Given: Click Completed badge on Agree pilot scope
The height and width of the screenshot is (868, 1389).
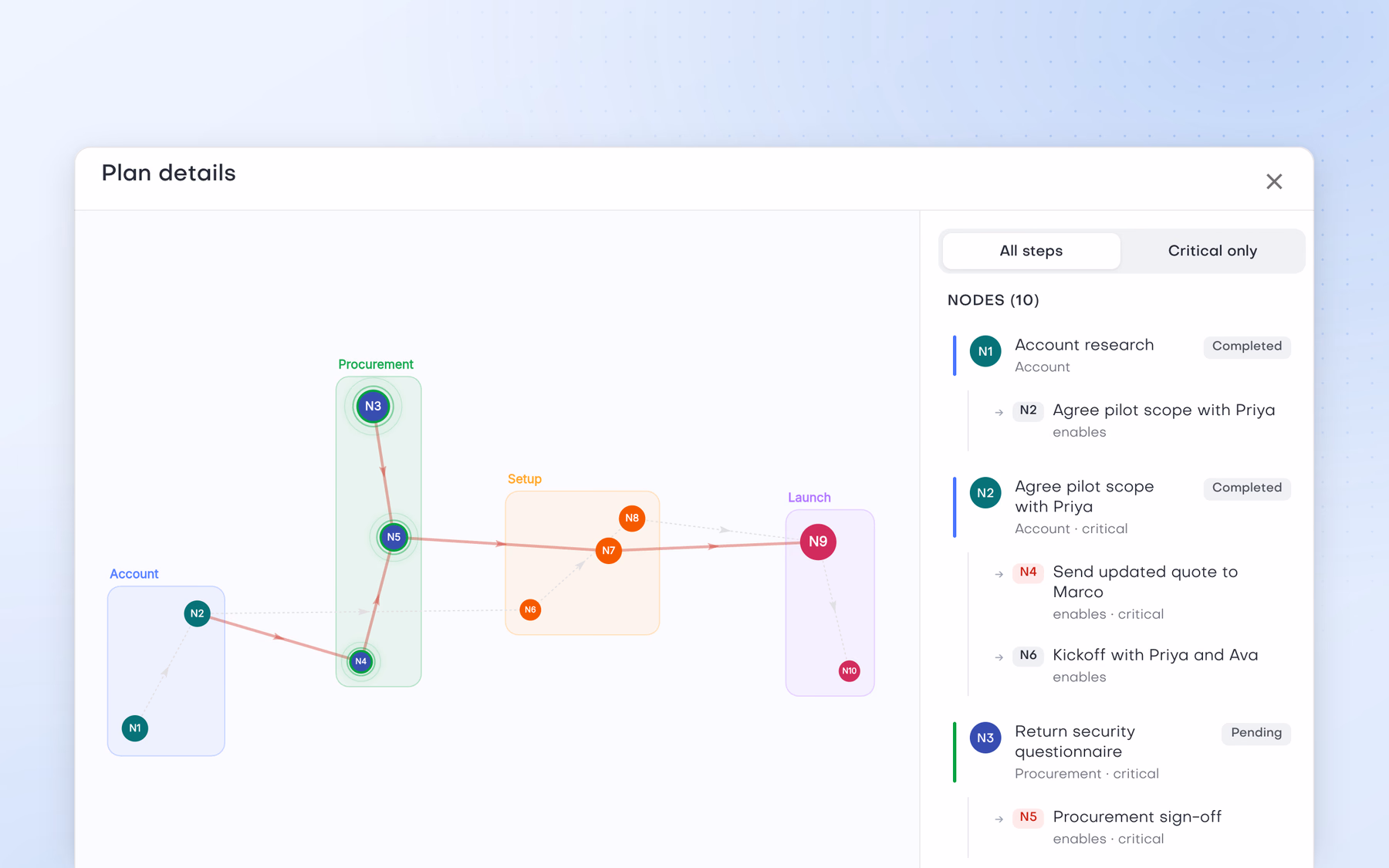Looking at the screenshot, I should tap(1247, 488).
